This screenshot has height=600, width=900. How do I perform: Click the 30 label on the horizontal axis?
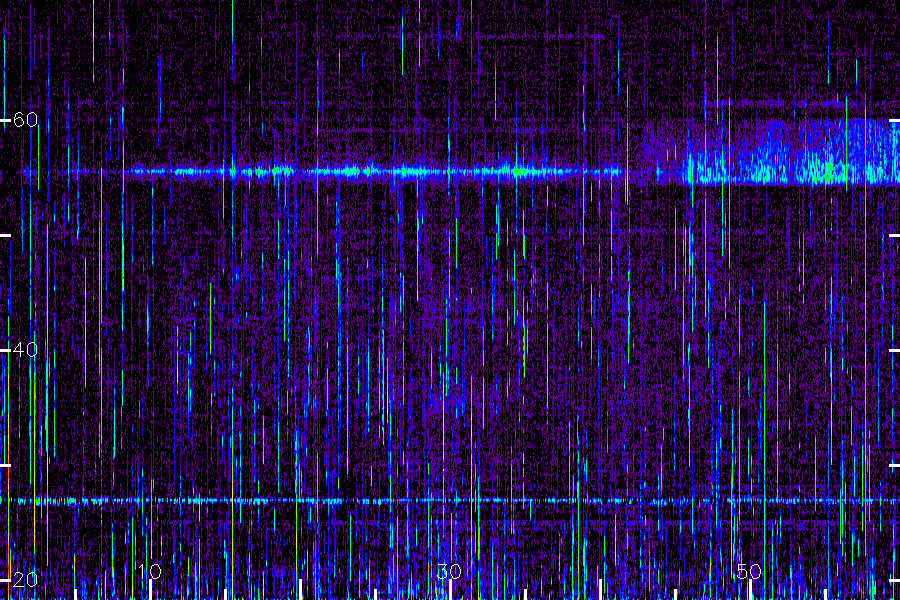449,571
